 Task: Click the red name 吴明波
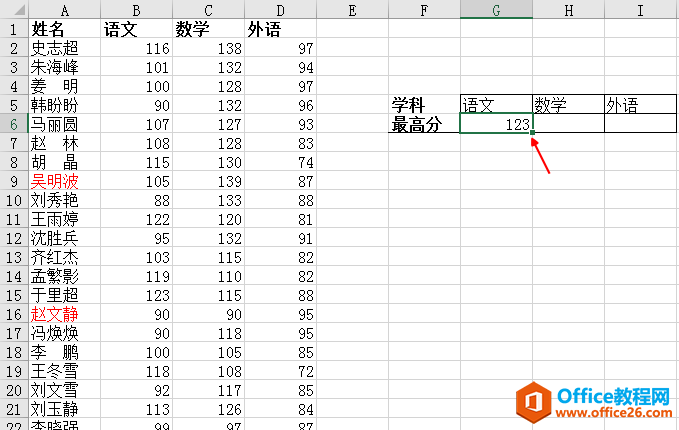pos(54,181)
